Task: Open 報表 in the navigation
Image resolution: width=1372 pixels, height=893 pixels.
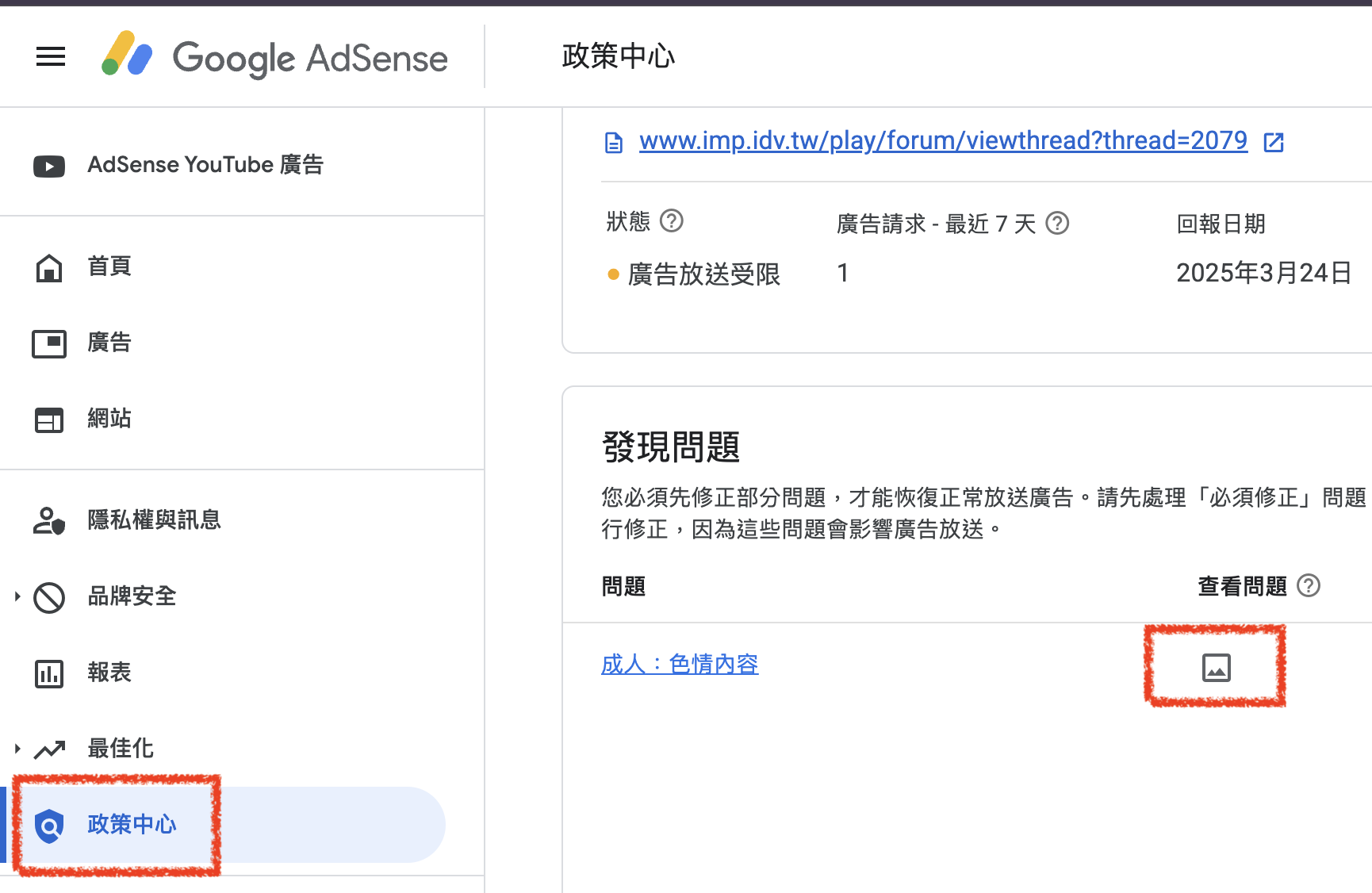Action: click(x=109, y=673)
